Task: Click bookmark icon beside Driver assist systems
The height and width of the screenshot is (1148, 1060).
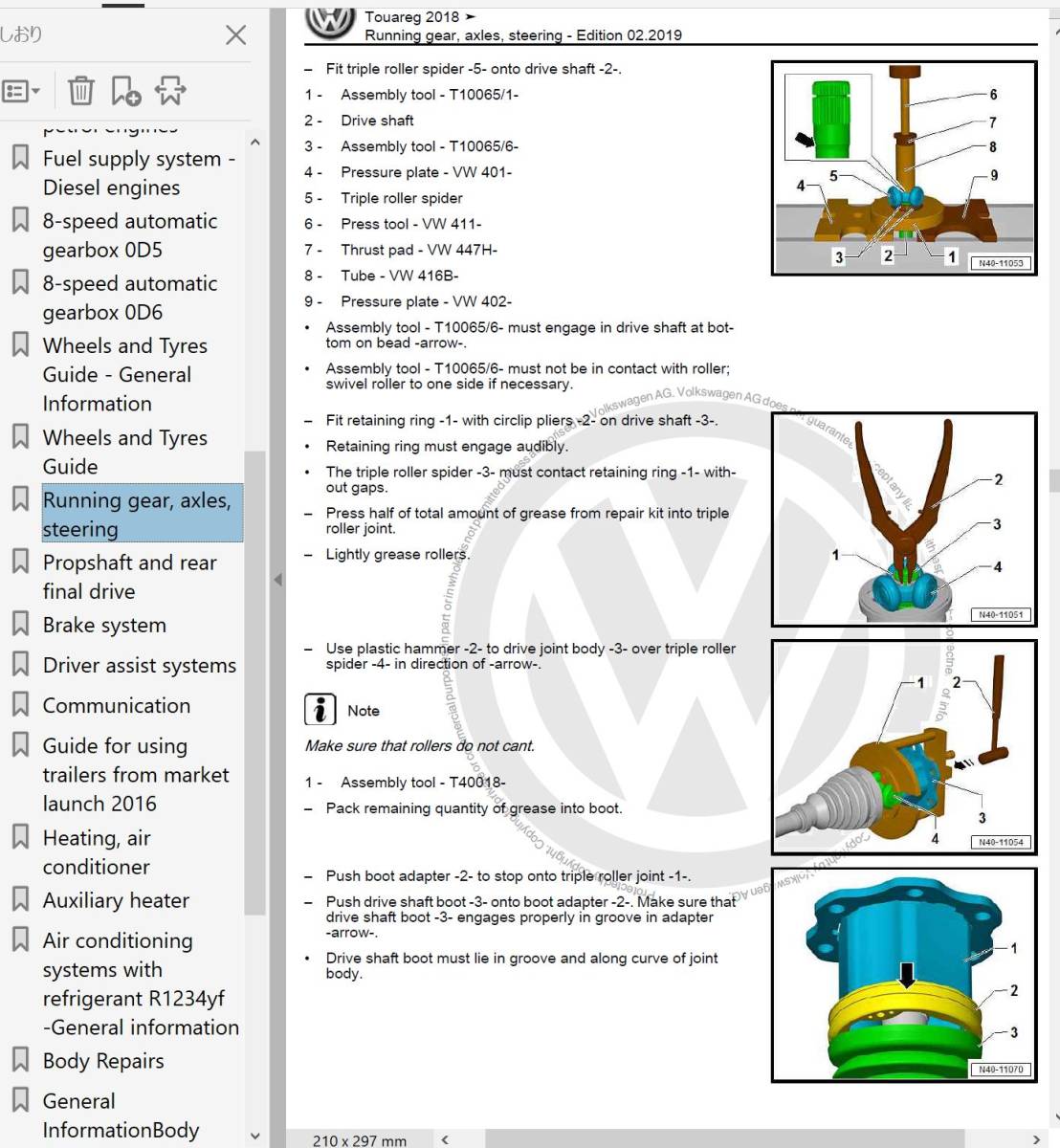Action: point(20,664)
